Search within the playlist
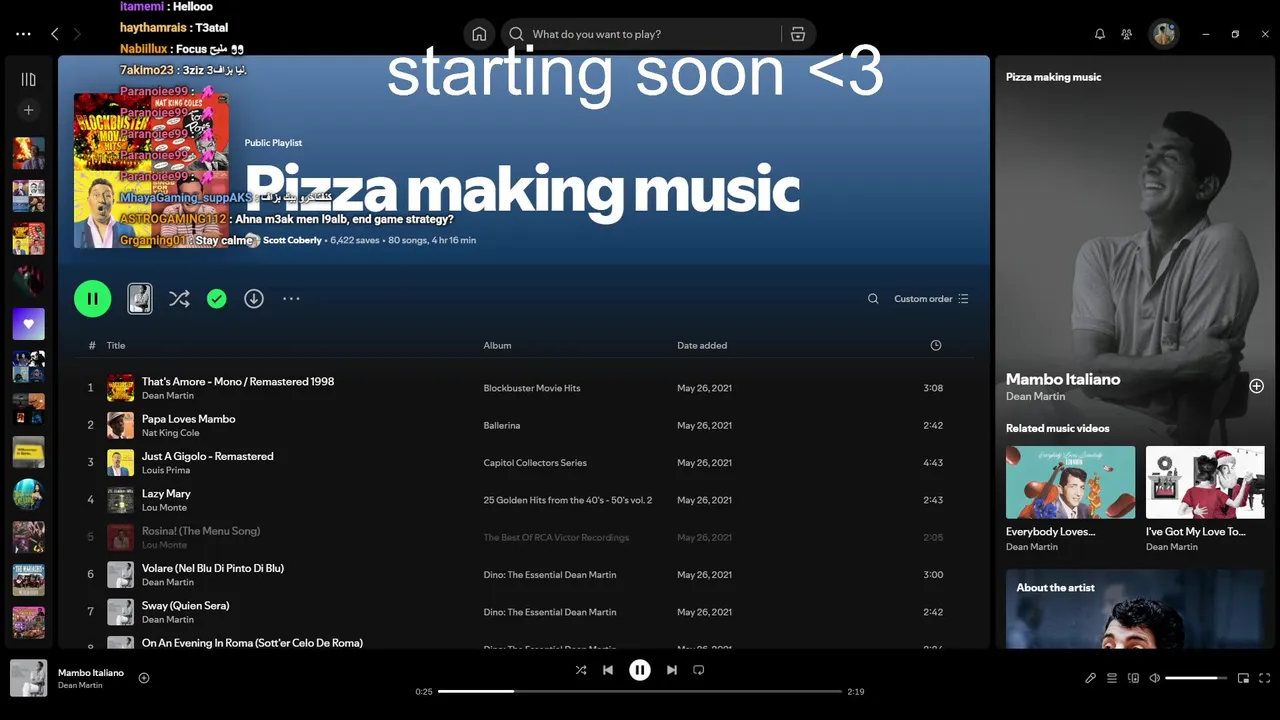 click(873, 298)
